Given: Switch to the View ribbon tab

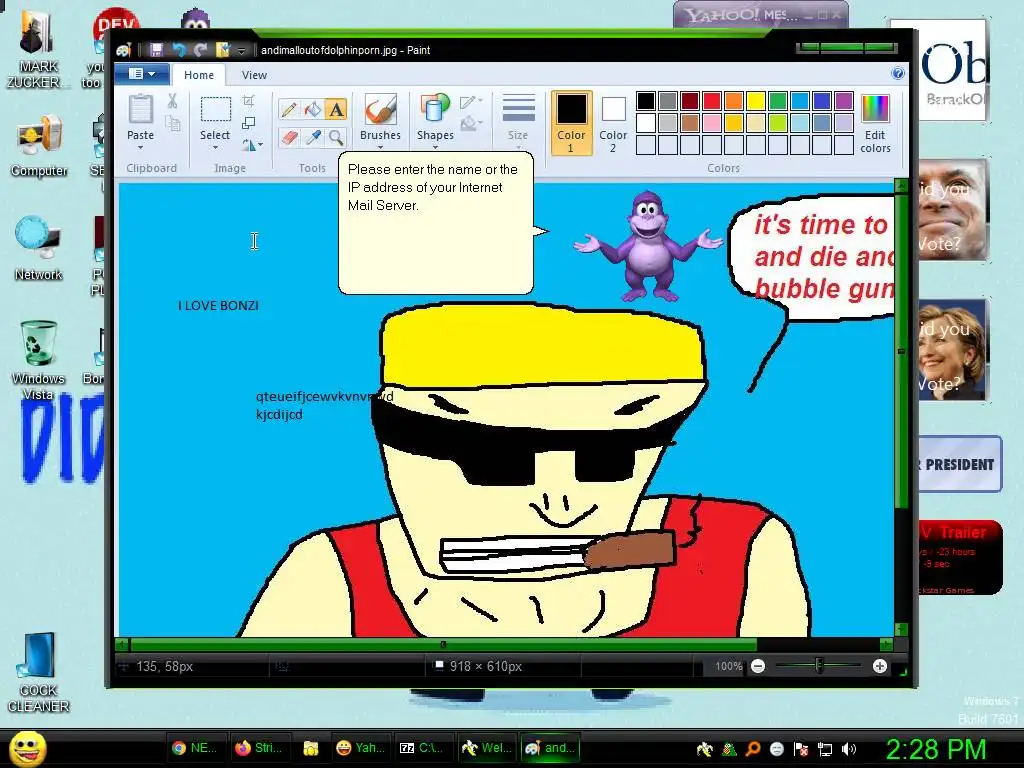Looking at the screenshot, I should [x=254, y=75].
